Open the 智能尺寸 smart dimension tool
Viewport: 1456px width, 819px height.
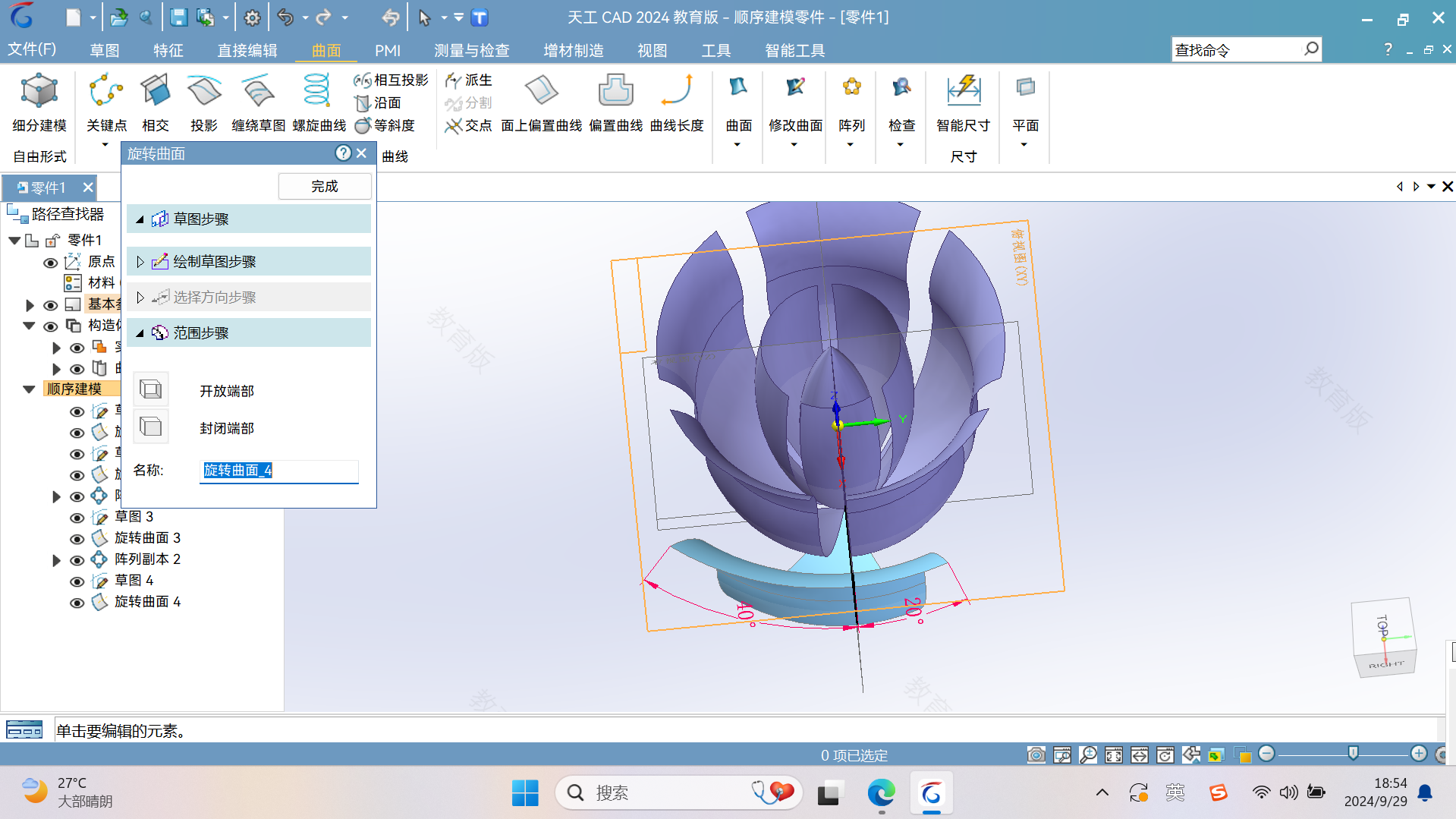pyautogui.click(x=963, y=102)
